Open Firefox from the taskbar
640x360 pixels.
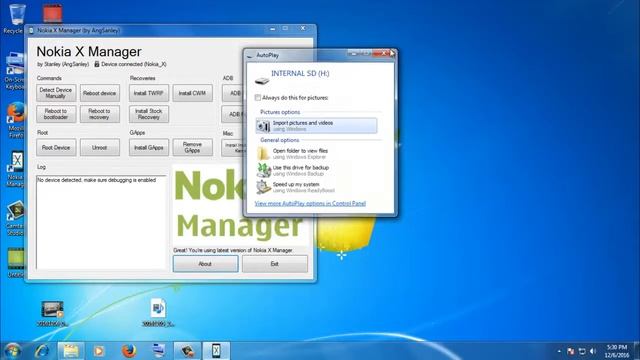tap(129, 351)
